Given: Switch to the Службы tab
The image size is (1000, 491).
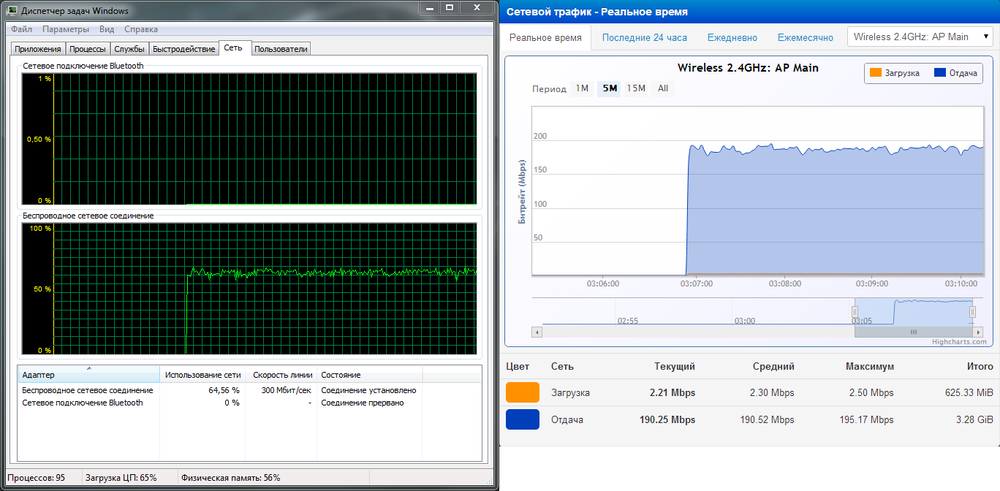Looking at the screenshot, I should [x=129, y=49].
